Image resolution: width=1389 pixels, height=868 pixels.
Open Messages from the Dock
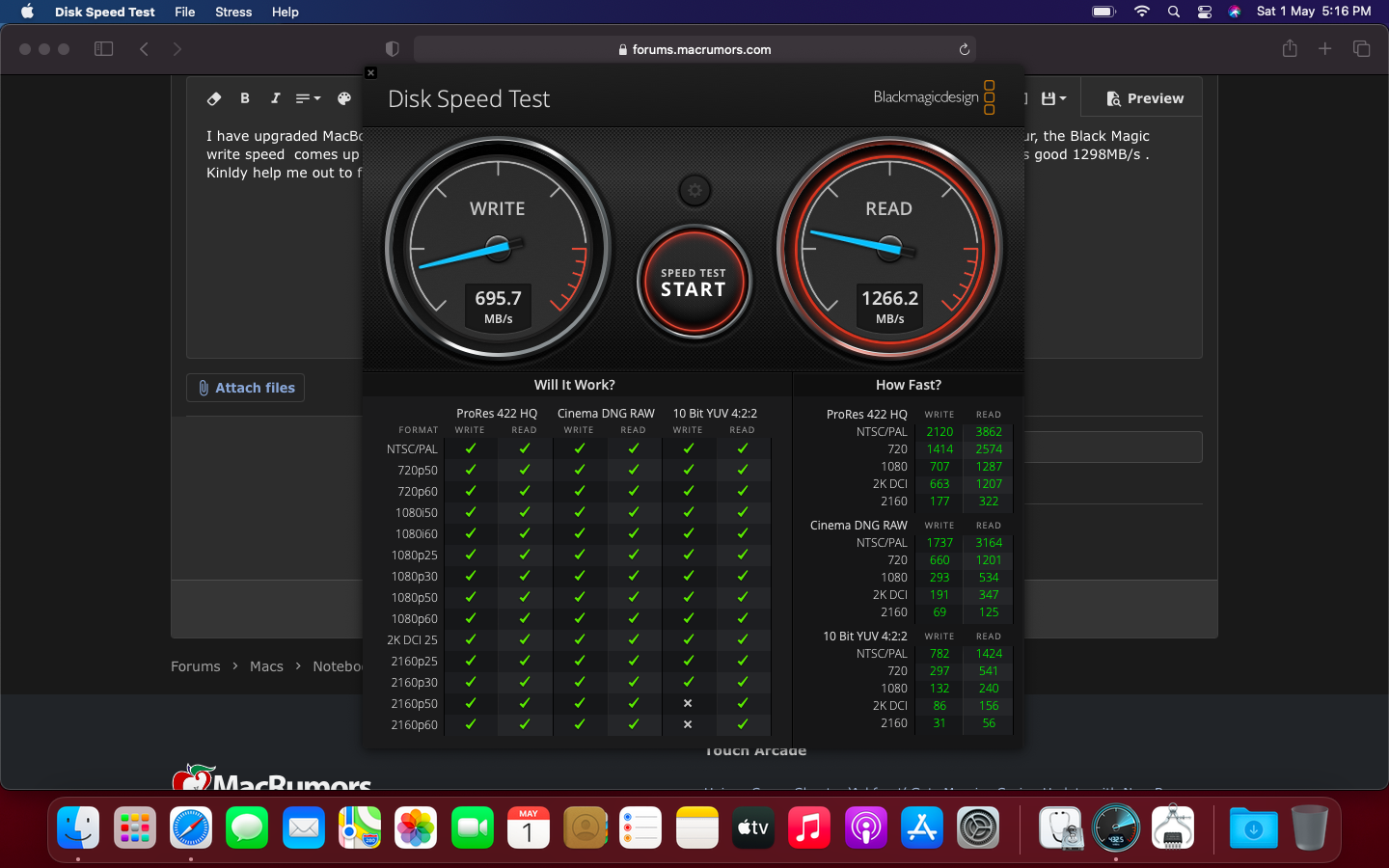click(247, 827)
